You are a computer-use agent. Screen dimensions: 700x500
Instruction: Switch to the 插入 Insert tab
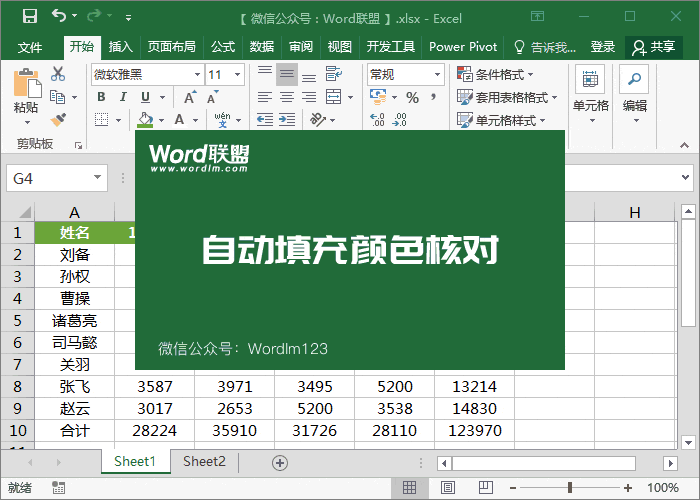121,46
